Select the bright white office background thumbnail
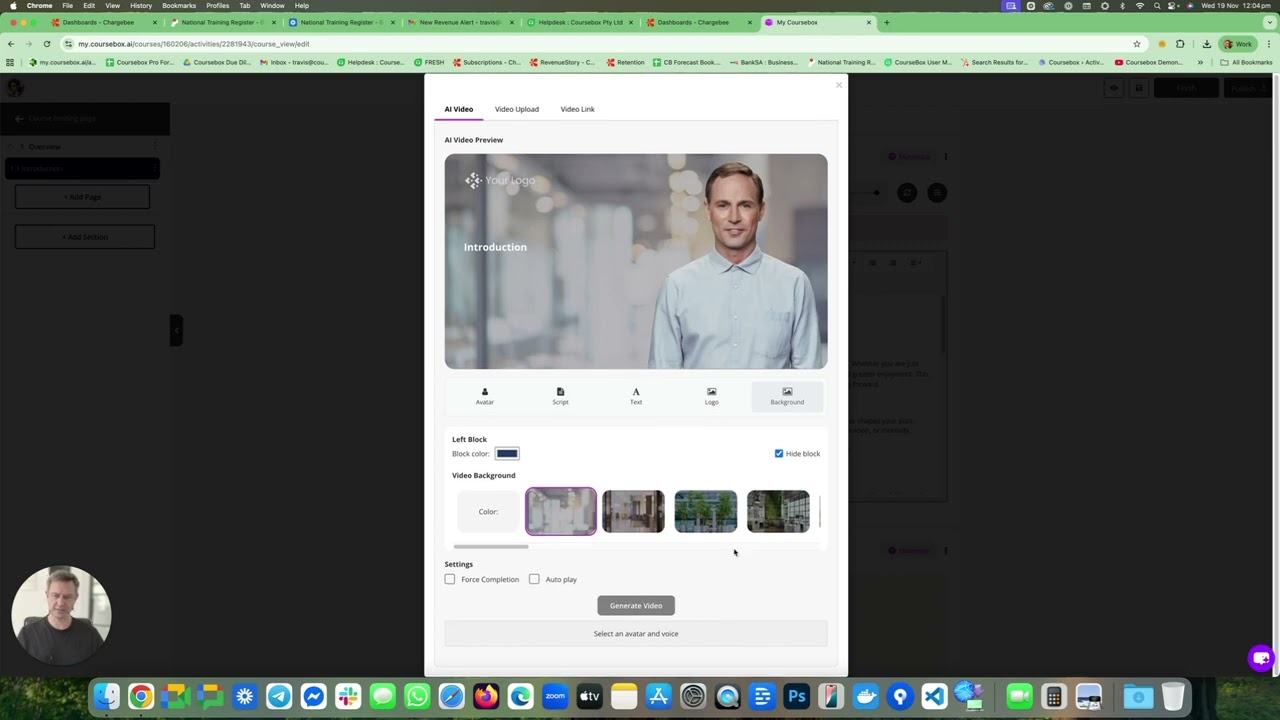The image size is (1280, 720). (x=561, y=512)
